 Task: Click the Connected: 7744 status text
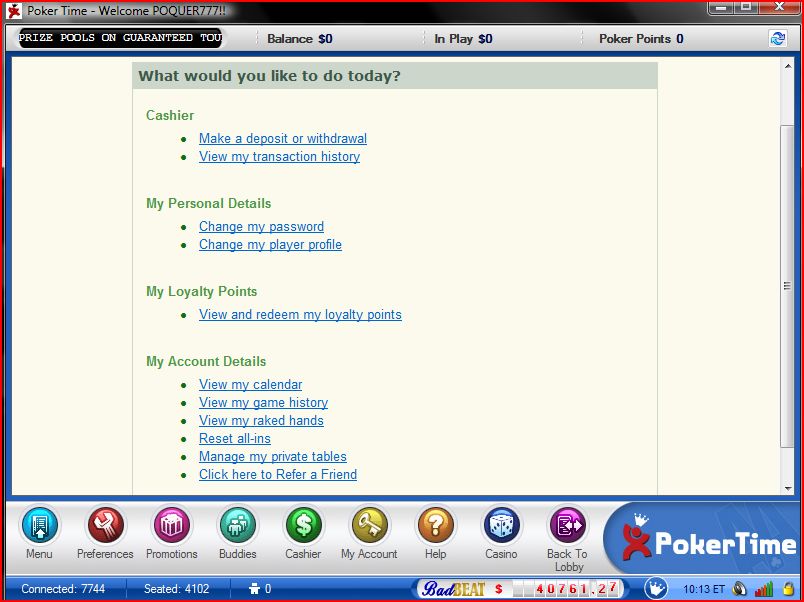click(x=63, y=589)
